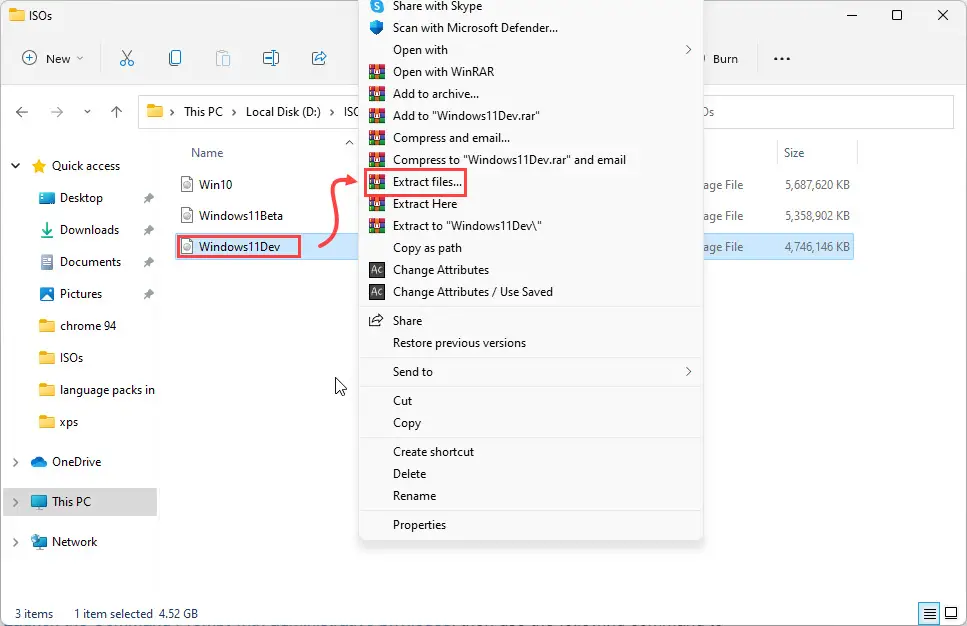Click the Paste clipboard icon in toolbar
Viewport: 967px width, 626px height.
coord(223,59)
